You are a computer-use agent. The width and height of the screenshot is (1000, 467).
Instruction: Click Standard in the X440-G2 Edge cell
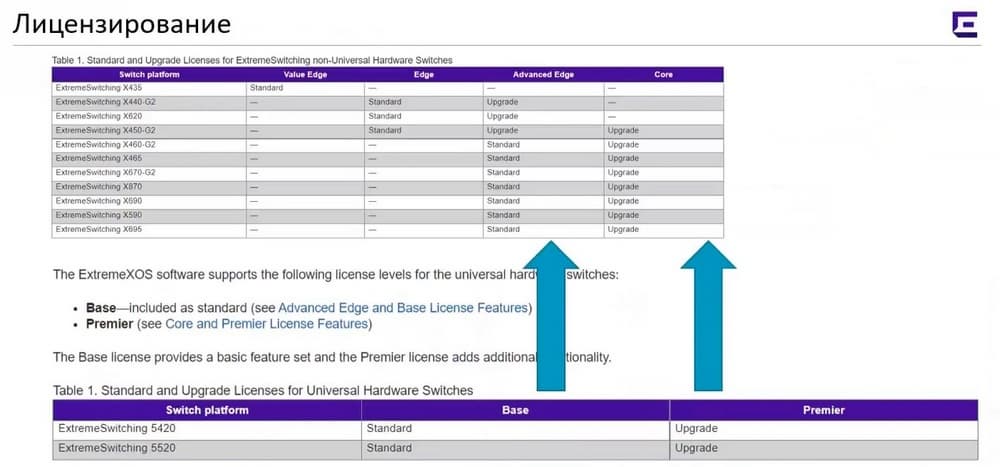pos(385,102)
